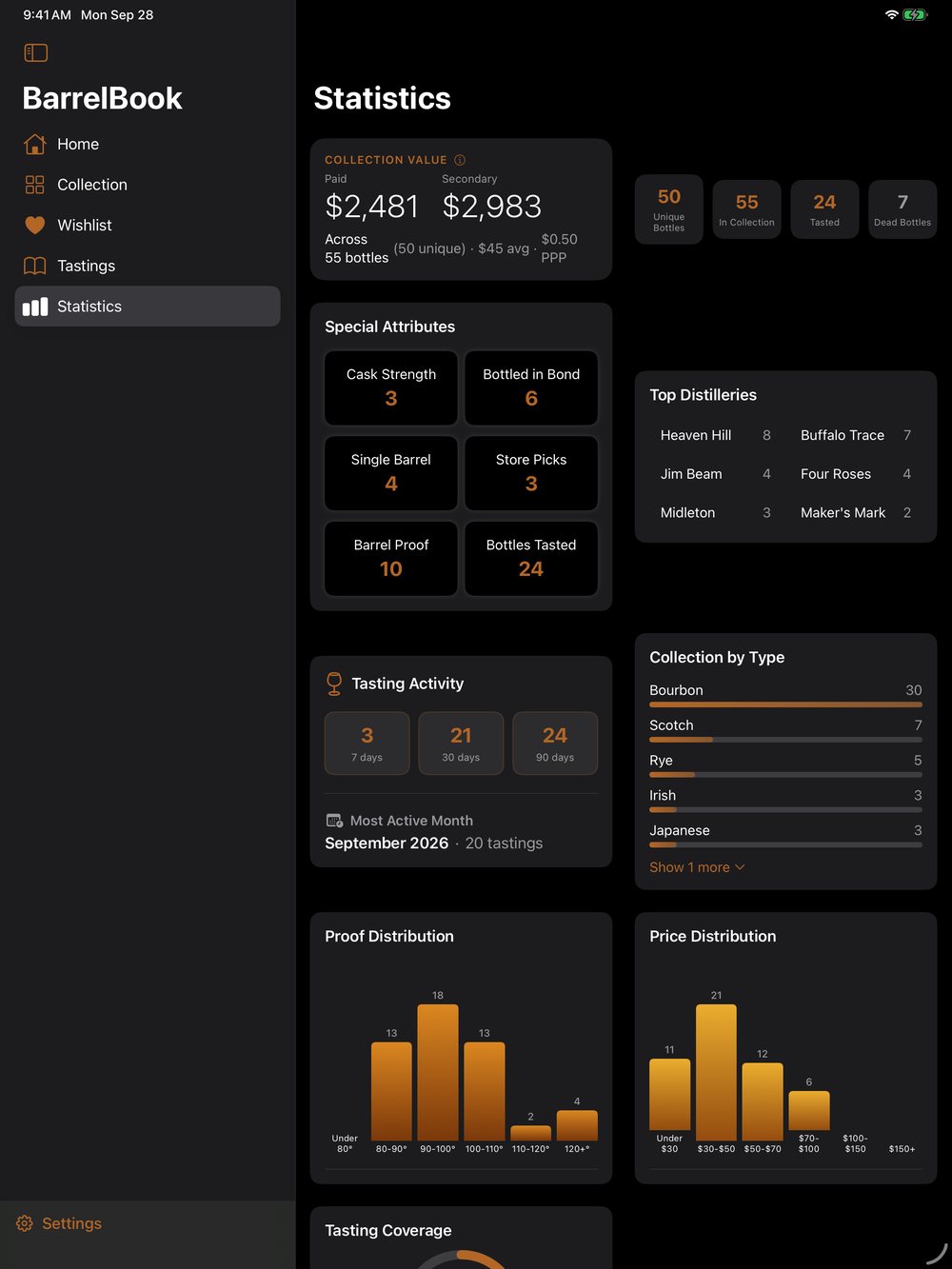The width and height of the screenshot is (952, 1269).
Task: Click the Collection grid icon
Action: click(x=34, y=185)
